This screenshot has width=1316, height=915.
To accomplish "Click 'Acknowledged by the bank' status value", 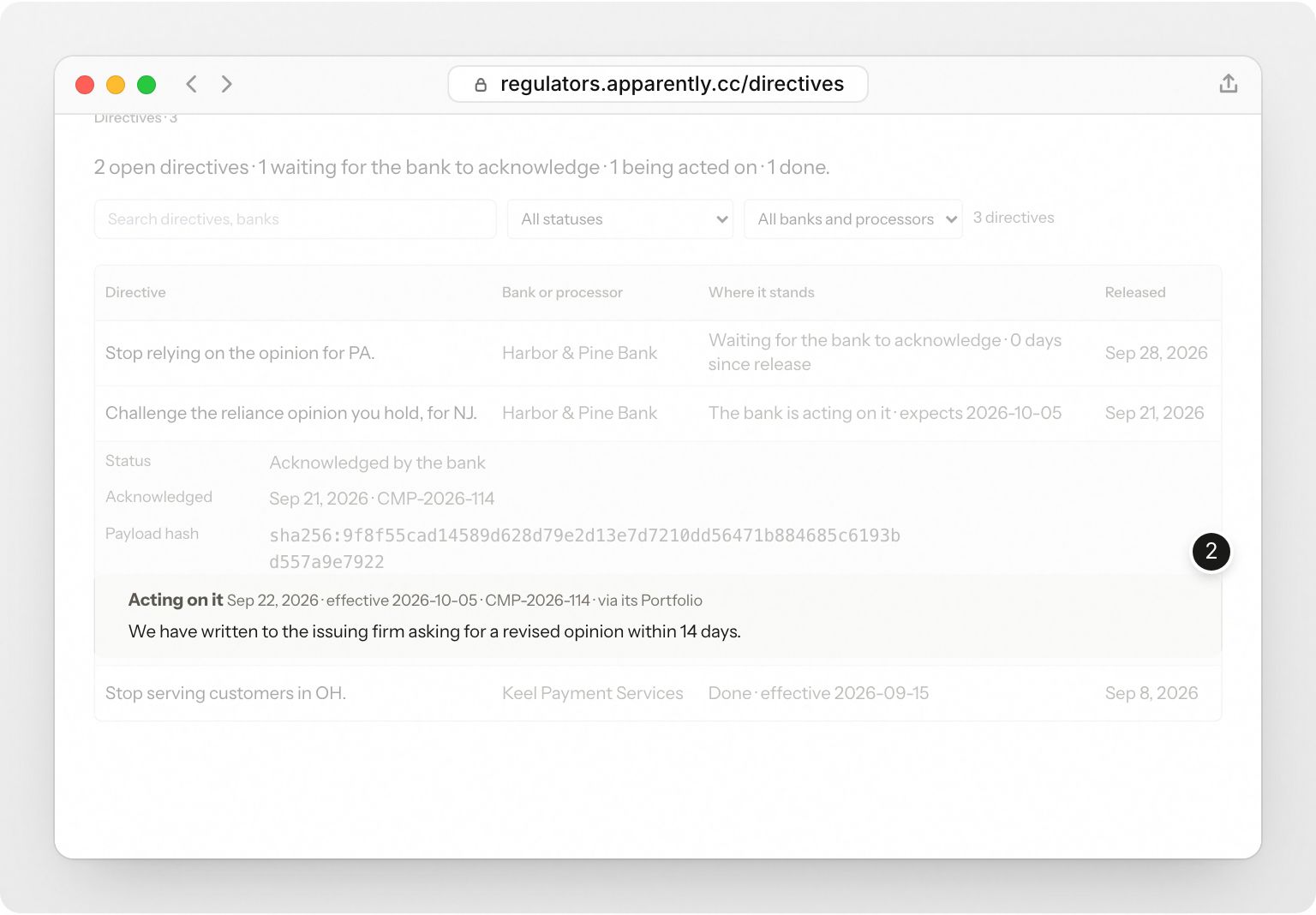I will click(x=377, y=463).
